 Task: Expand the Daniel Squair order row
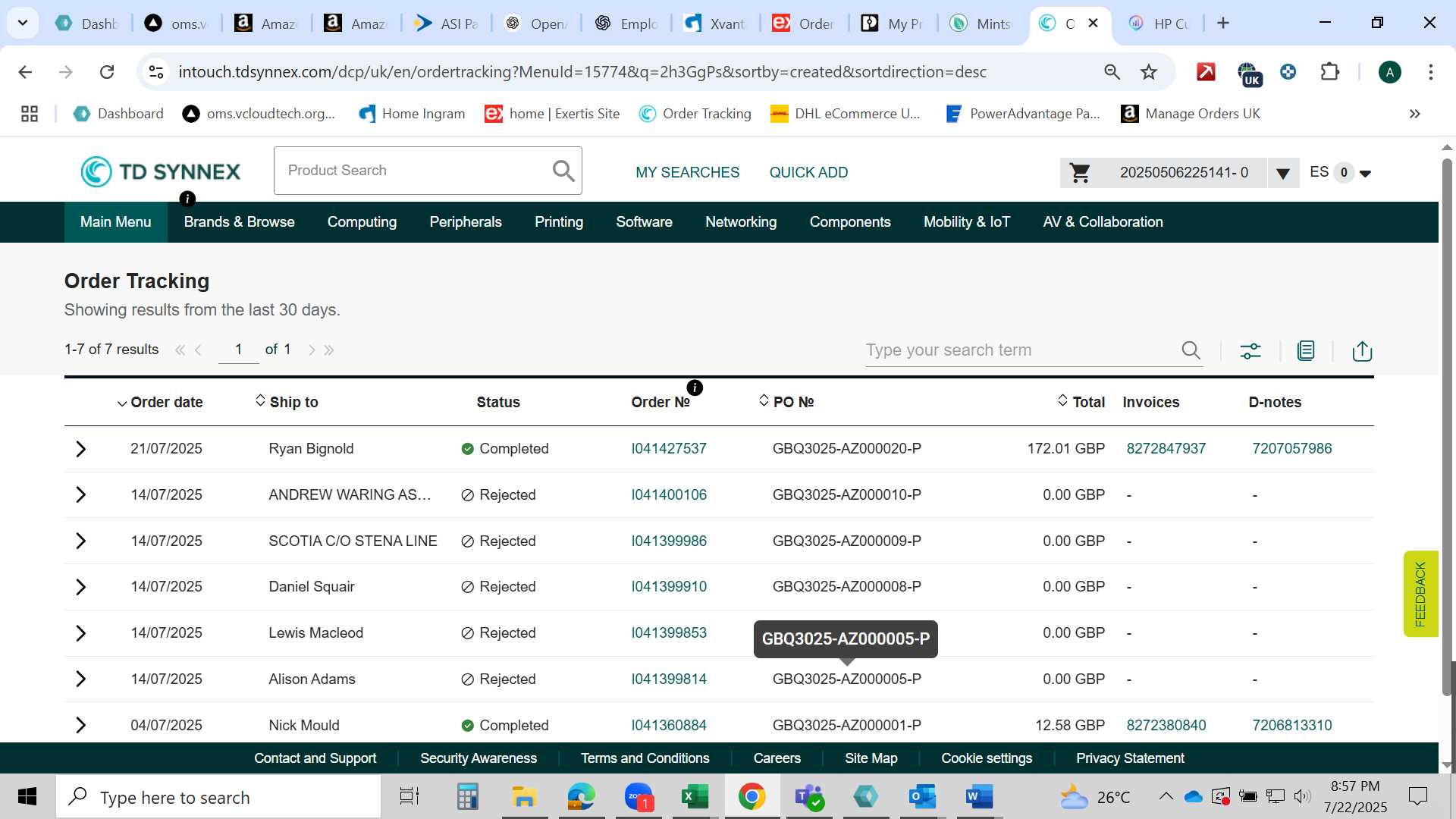point(81,587)
